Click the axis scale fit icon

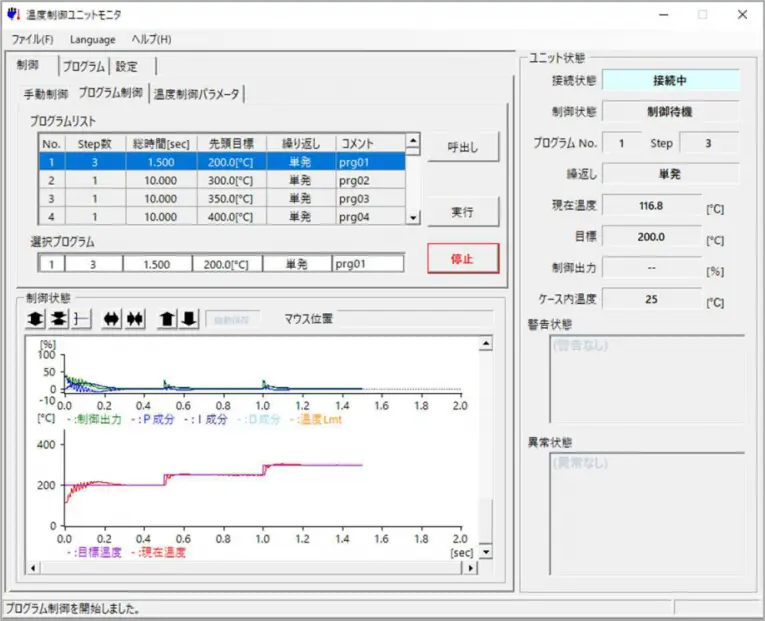81,318
